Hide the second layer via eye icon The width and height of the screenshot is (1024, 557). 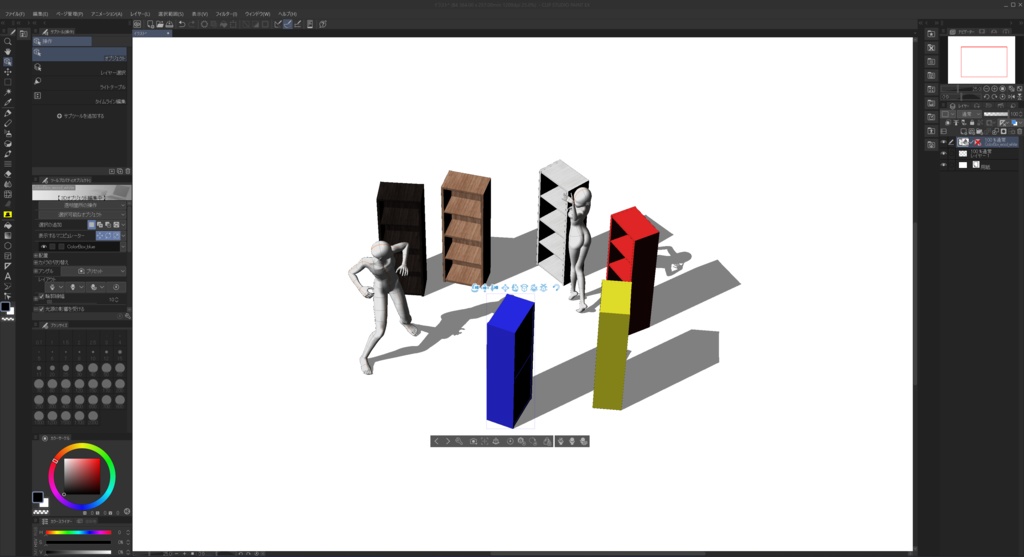tap(943, 153)
